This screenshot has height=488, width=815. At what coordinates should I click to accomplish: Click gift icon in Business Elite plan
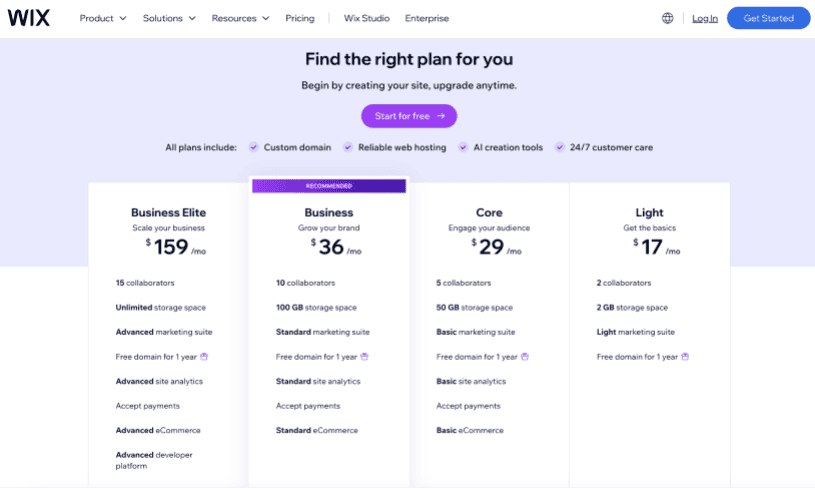(x=204, y=356)
